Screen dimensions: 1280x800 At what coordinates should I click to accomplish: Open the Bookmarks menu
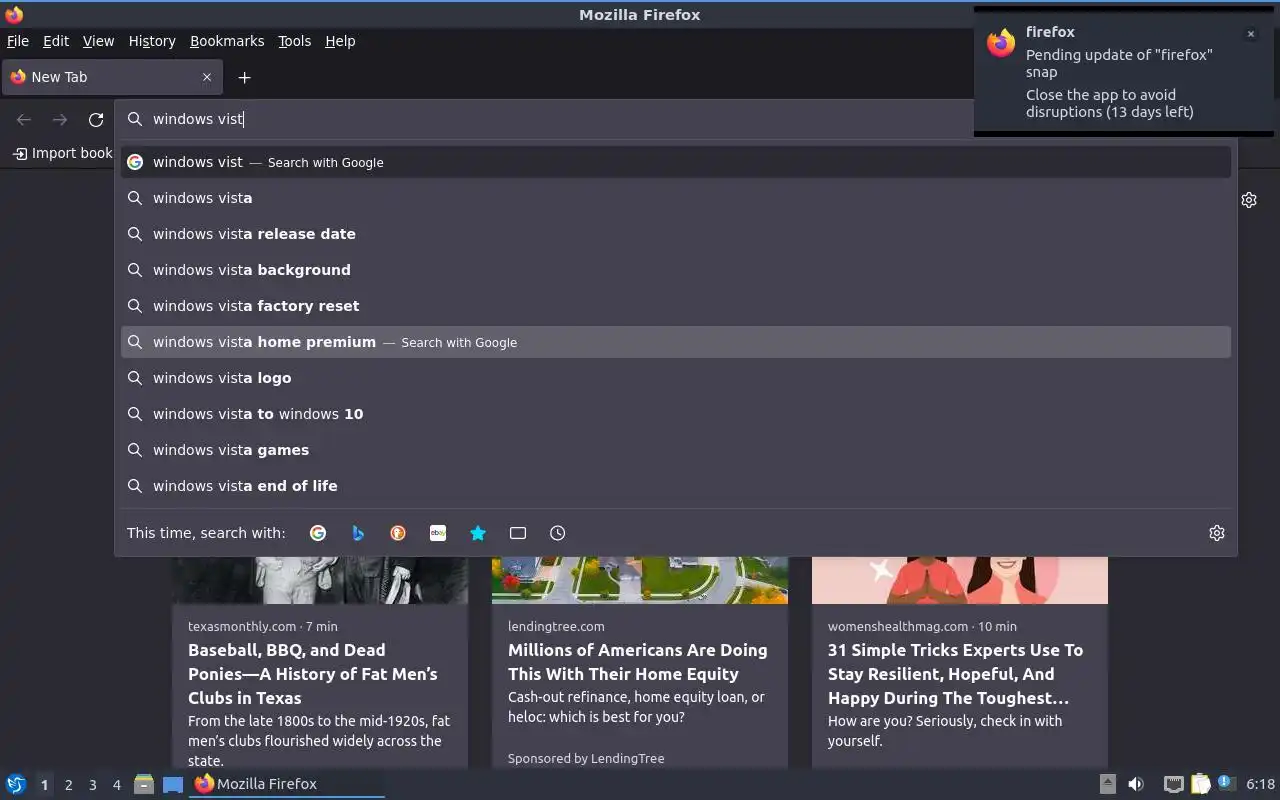[x=227, y=41]
